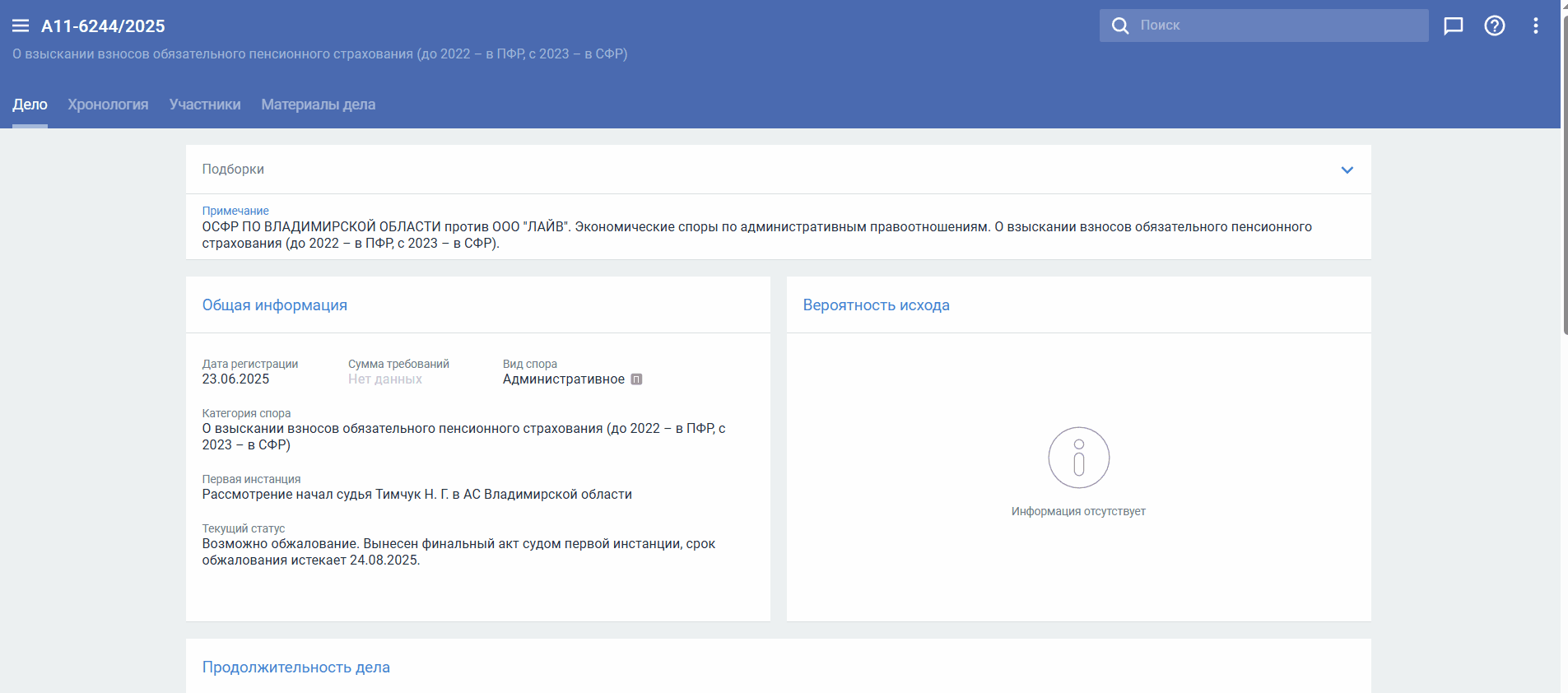
Task: Click the Сумма требований label
Action: (x=398, y=364)
